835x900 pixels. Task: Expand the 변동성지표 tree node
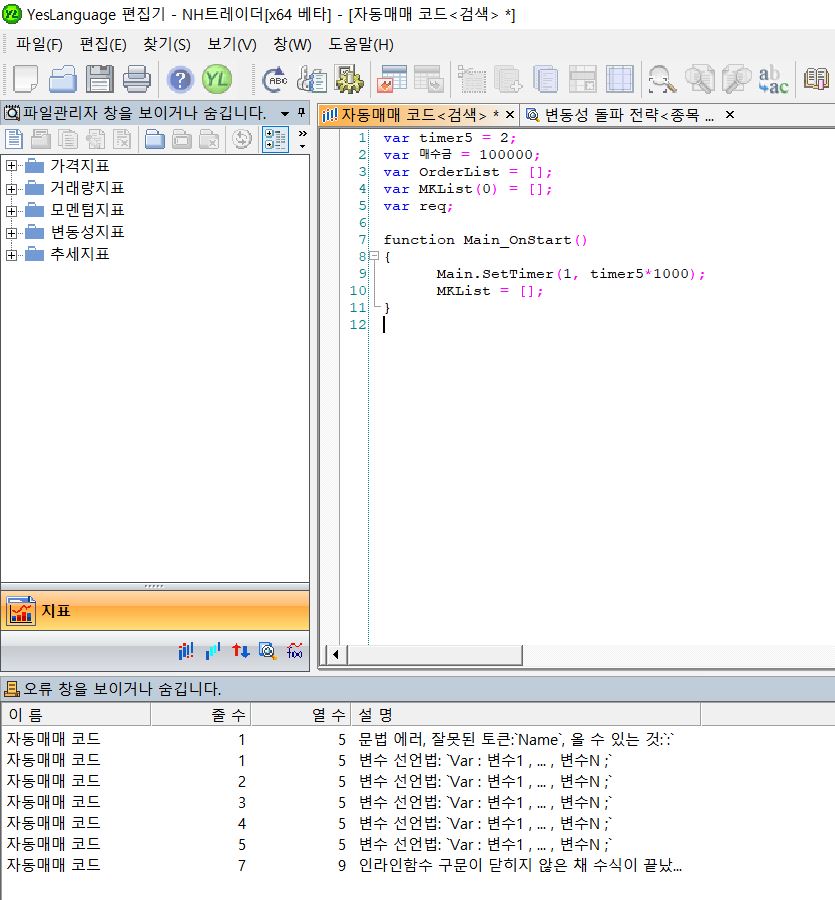coord(12,232)
